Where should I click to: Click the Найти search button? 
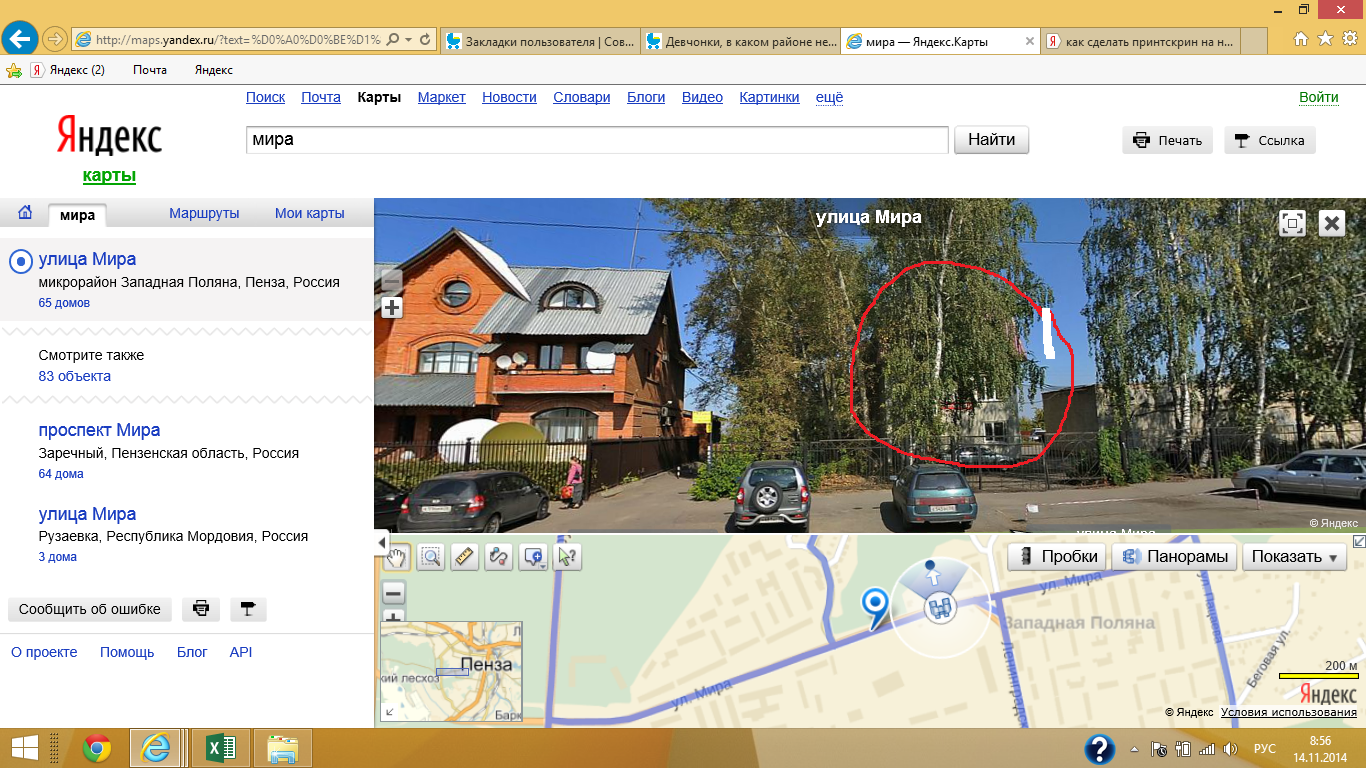coord(992,140)
